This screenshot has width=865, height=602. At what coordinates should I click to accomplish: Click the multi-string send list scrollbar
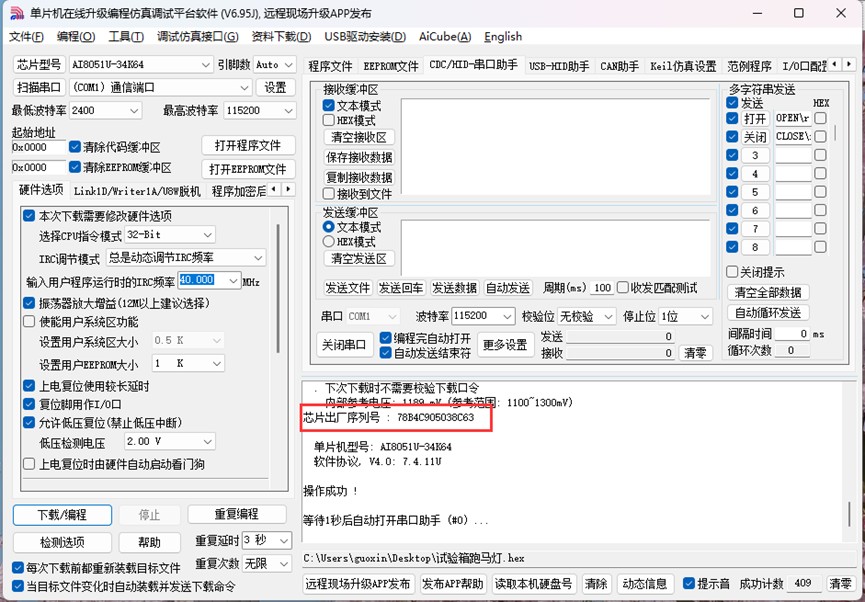(837, 132)
